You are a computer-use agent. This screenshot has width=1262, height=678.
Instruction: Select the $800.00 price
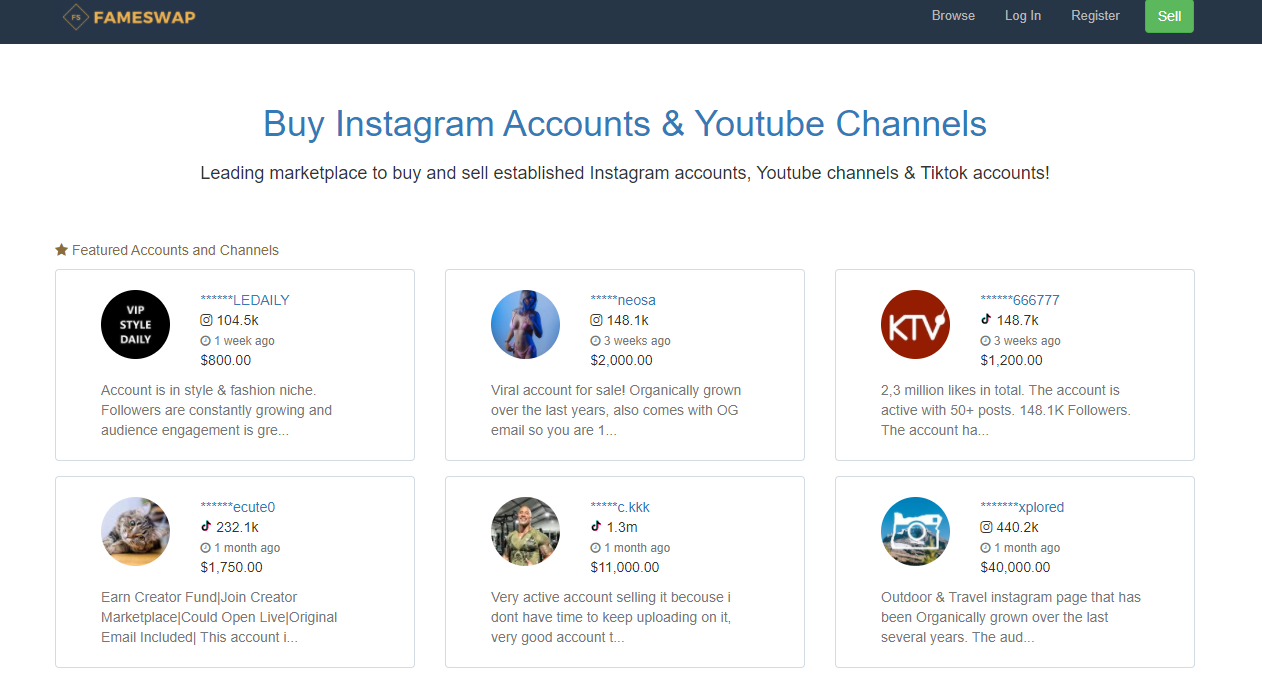click(x=226, y=360)
